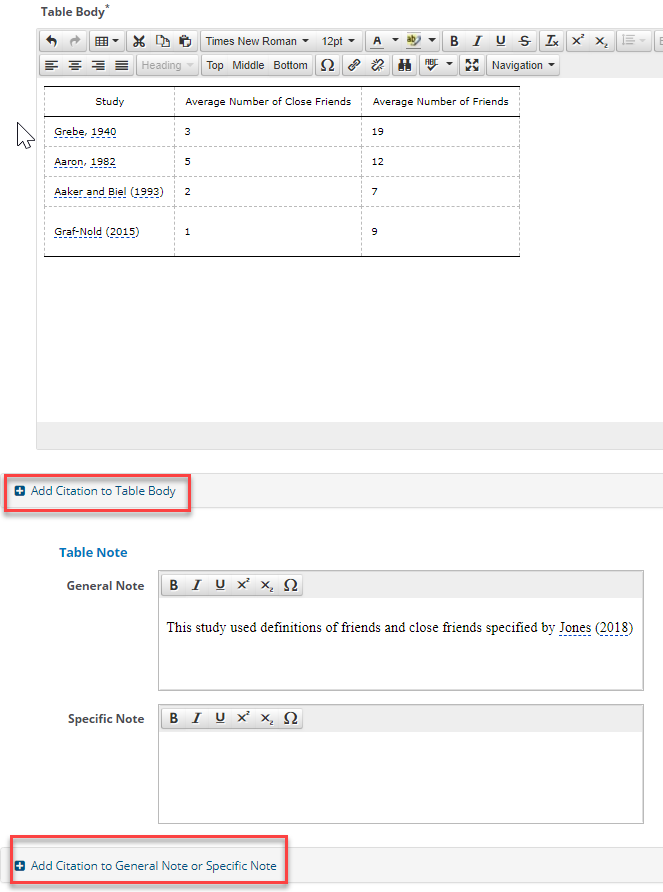The image size is (663, 892).
Task: Click the clear formatting icon
Action: tap(551, 41)
